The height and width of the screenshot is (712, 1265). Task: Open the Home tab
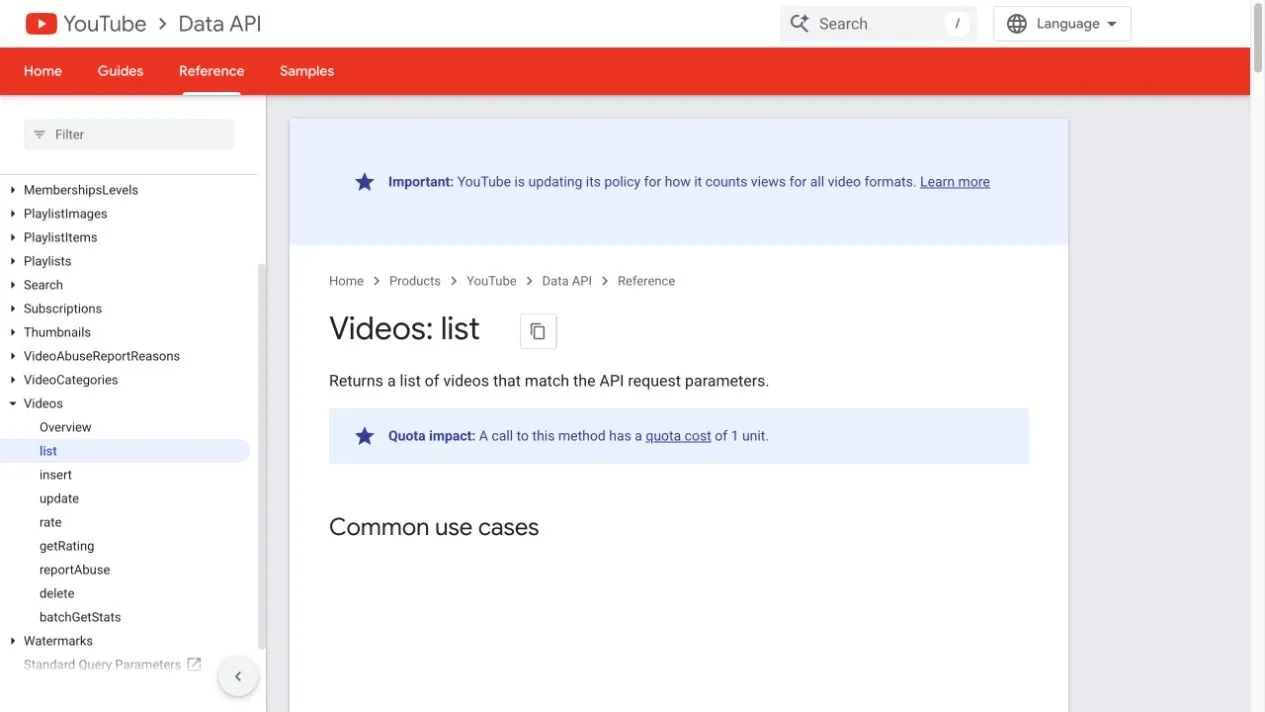tap(43, 71)
